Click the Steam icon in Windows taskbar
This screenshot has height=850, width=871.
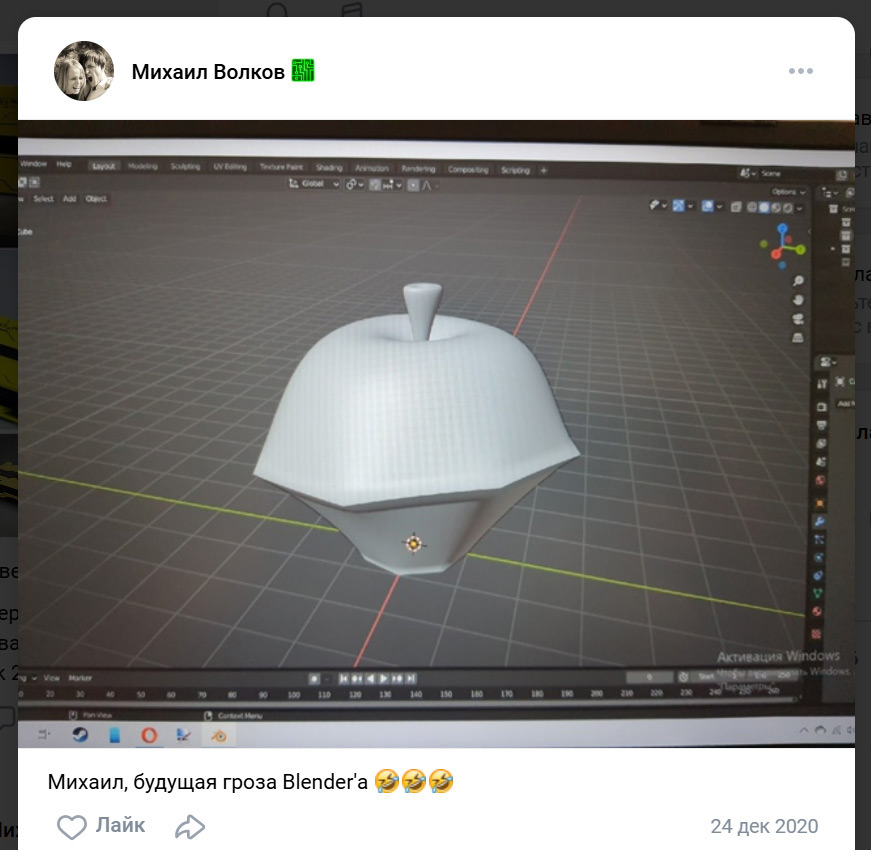(x=79, y=735)
